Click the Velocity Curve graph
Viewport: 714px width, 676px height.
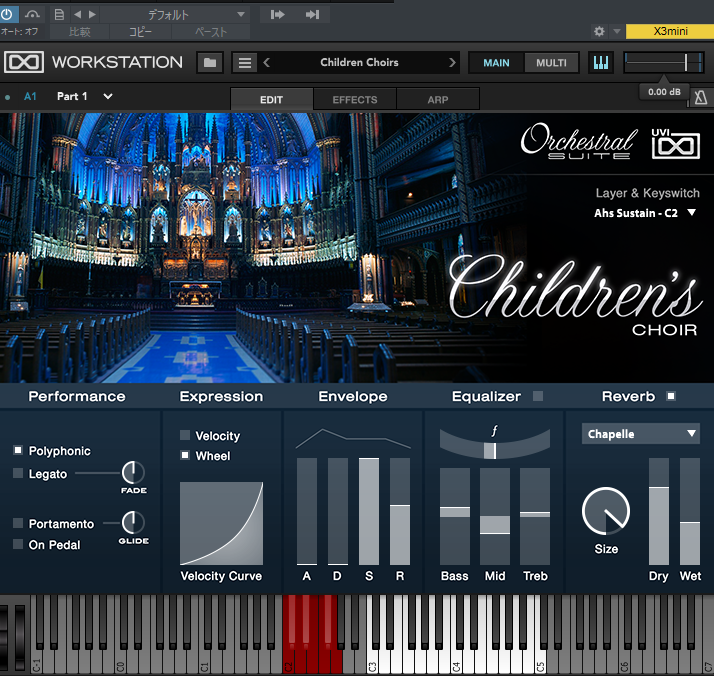point(221,523)
